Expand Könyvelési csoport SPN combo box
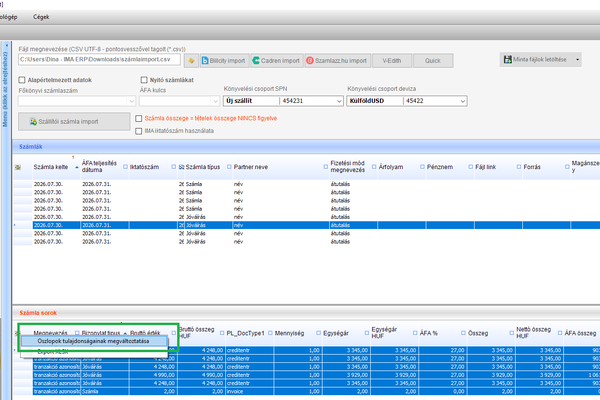 339,101
